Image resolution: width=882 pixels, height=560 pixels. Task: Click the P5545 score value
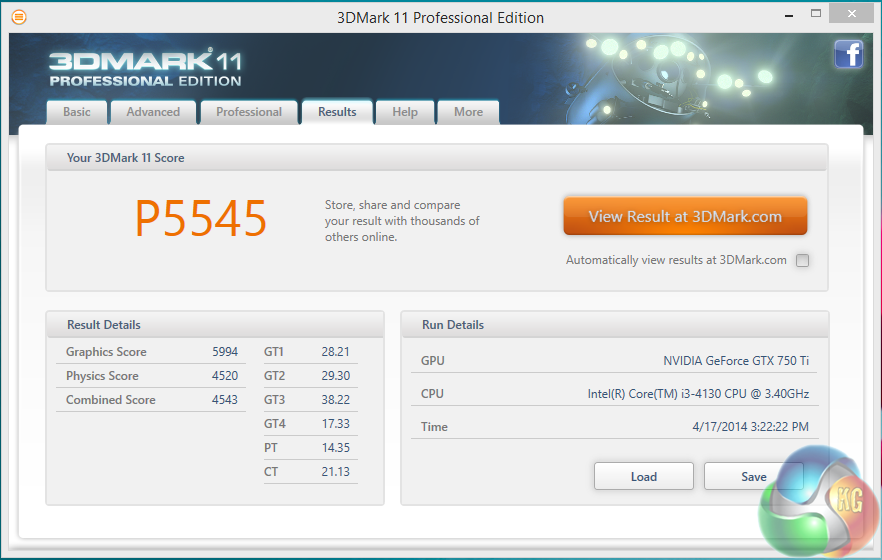click(x=201, y=219)
